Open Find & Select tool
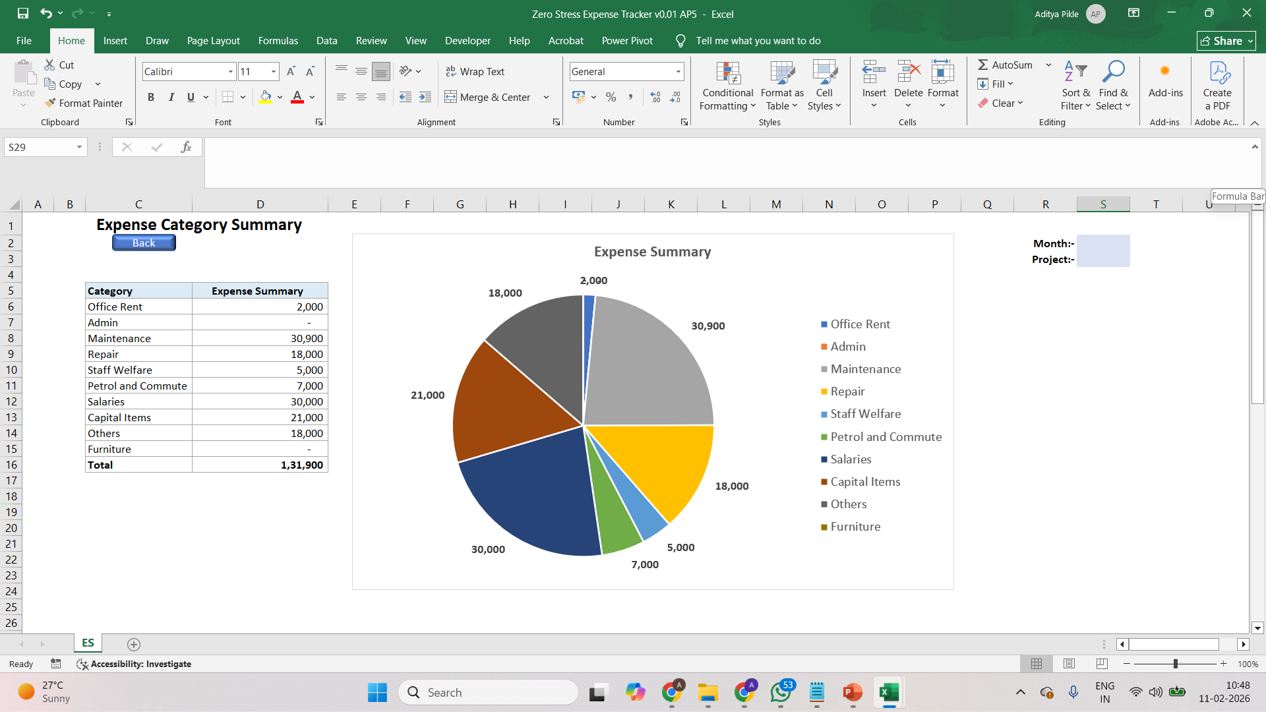Image resolution: width=1266 pixels, height=712 pixels. pyautogui.click(x=1112, y=85)
